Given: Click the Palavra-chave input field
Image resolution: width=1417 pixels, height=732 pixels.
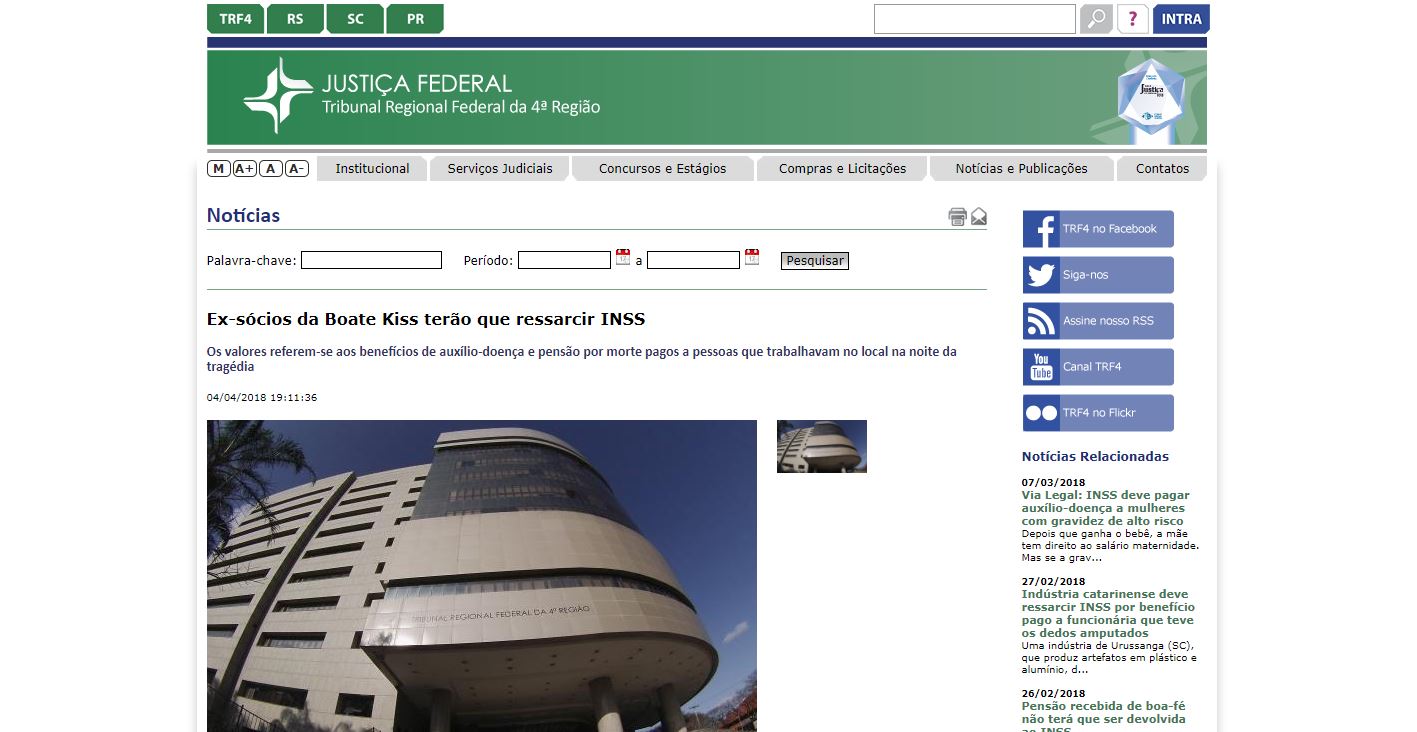Looking at the screenshot, I should coord(371,260).
